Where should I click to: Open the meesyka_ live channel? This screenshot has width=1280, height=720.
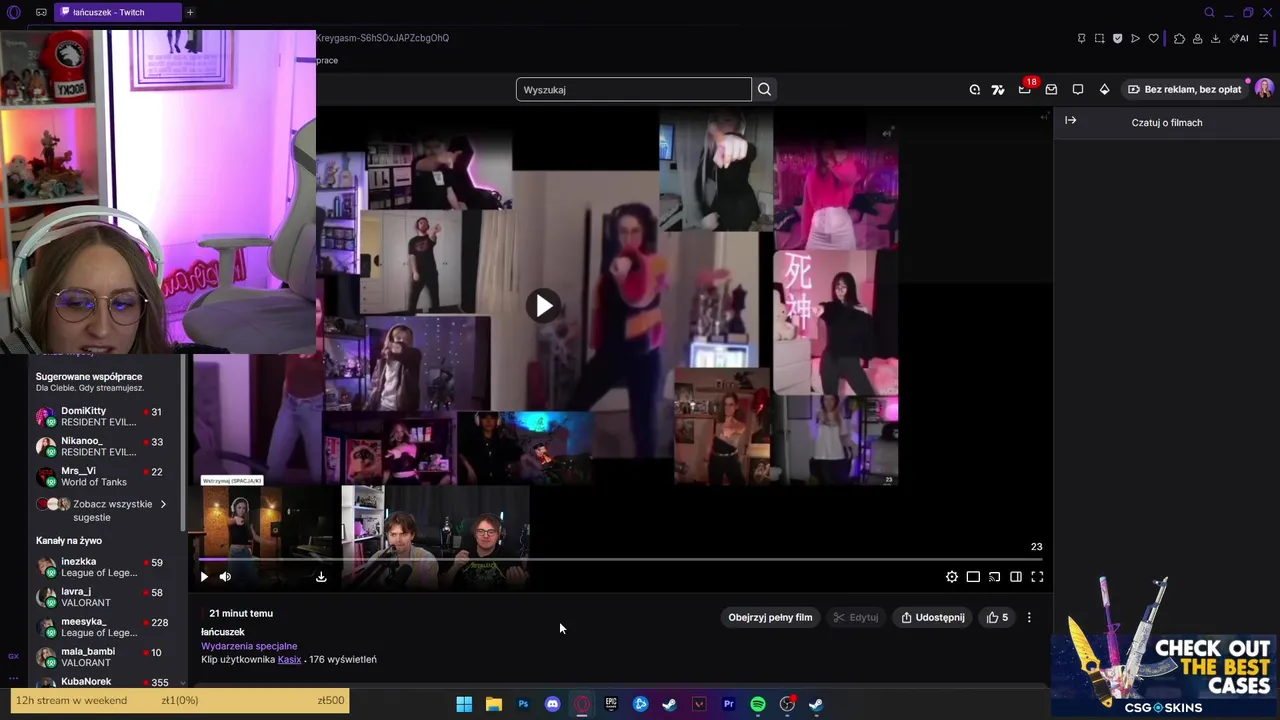[x=105, y=627]
